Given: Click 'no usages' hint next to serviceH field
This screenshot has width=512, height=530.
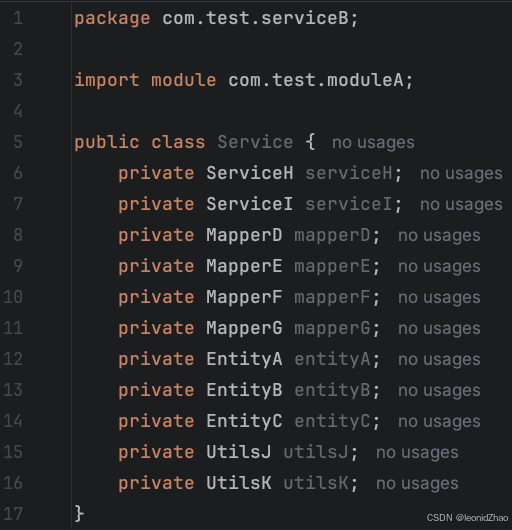Looking at the screenshot, I should pos(461,173).
